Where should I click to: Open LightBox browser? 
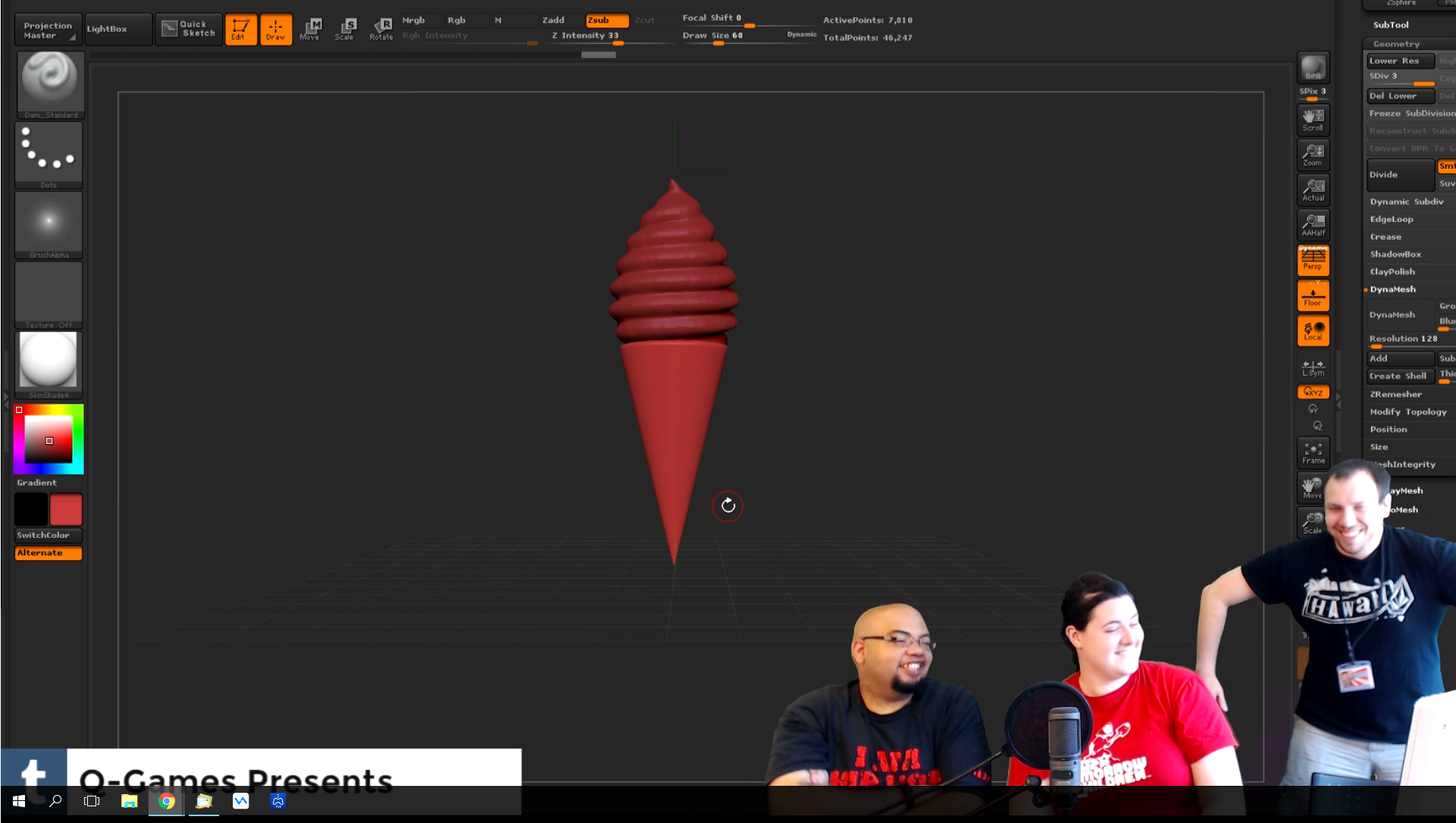point(117,29)
